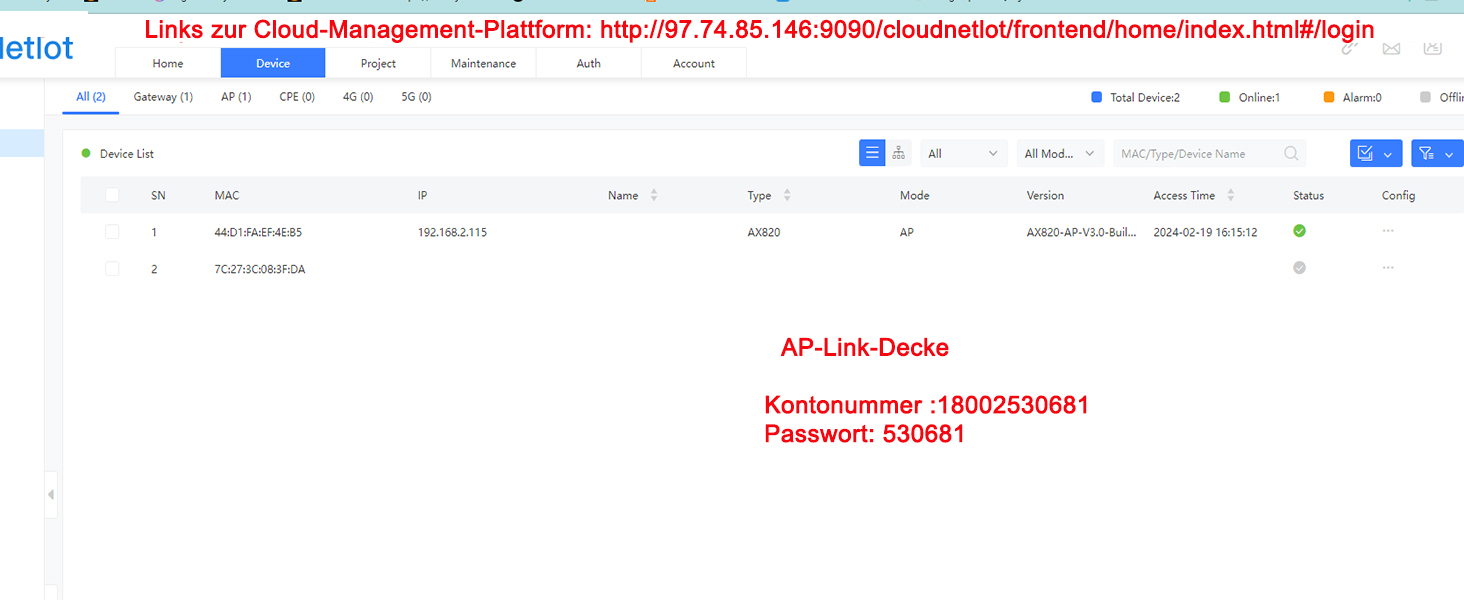
Task: Open the All status dropdown
Action: [963, 154]
